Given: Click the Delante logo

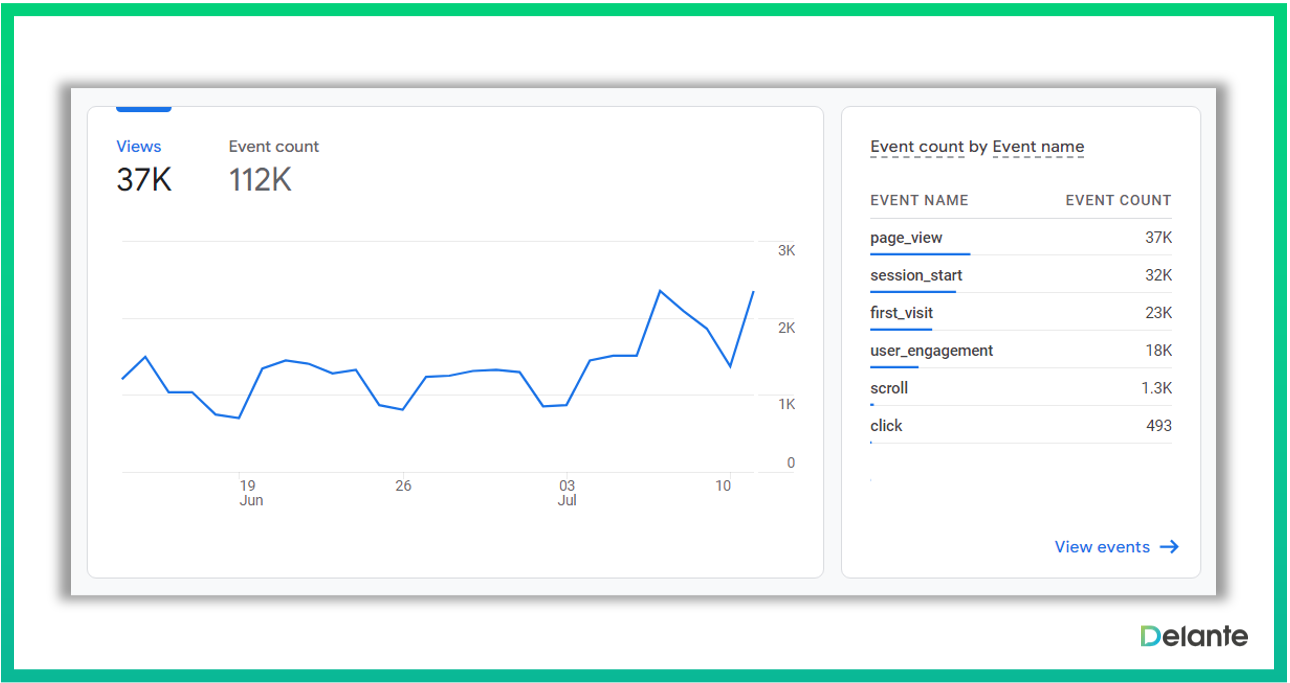Looking at the screenshot, I should coord(1193,636).
